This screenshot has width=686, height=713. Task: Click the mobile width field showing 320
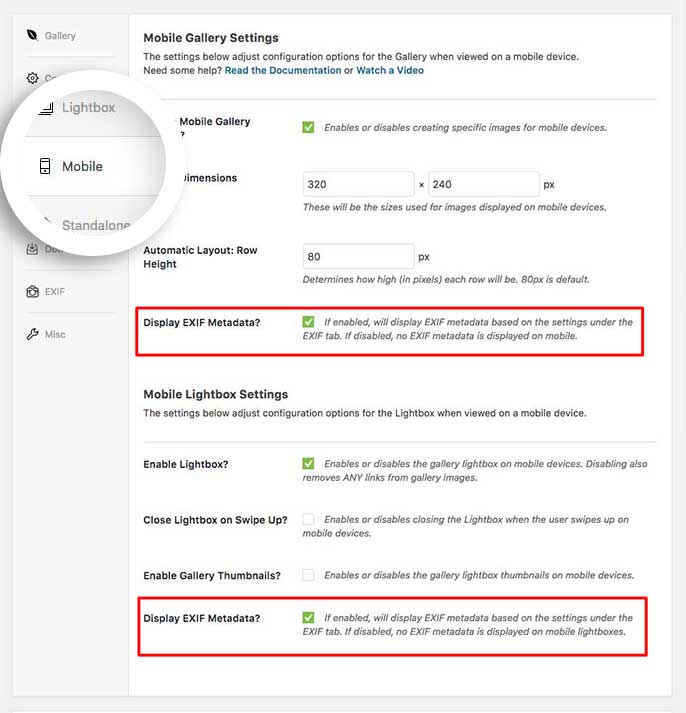click(x=358, y=184)
